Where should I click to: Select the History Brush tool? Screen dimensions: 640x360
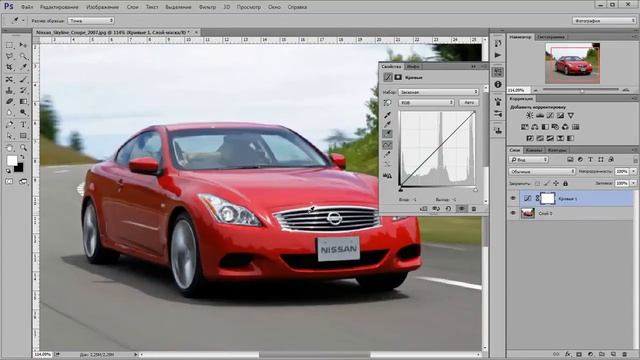point(23,90)
